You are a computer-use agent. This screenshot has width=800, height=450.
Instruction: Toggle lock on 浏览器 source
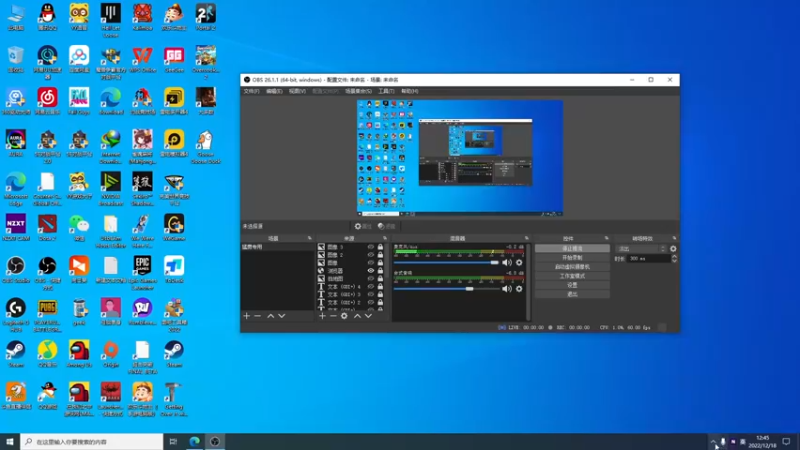pyautogui.click(x=380, y=270)
